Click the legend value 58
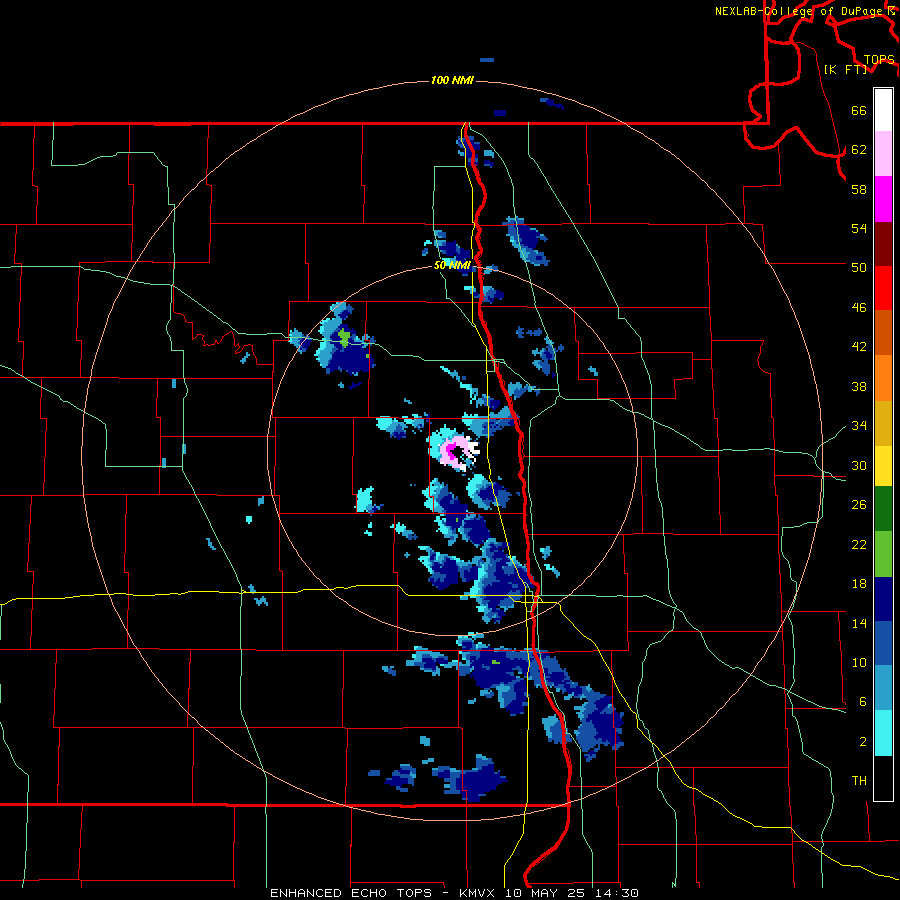Screen dimensions: 900x900 click(x=859, y=189)
